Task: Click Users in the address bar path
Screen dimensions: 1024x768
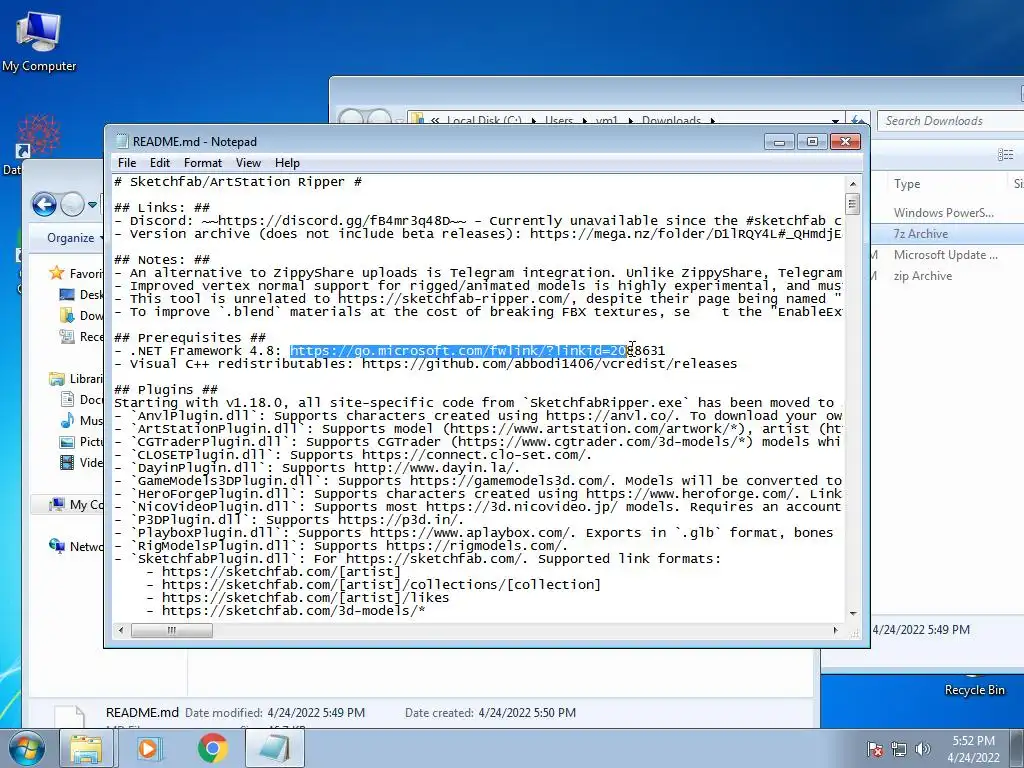Action: (x=558, y=121)
